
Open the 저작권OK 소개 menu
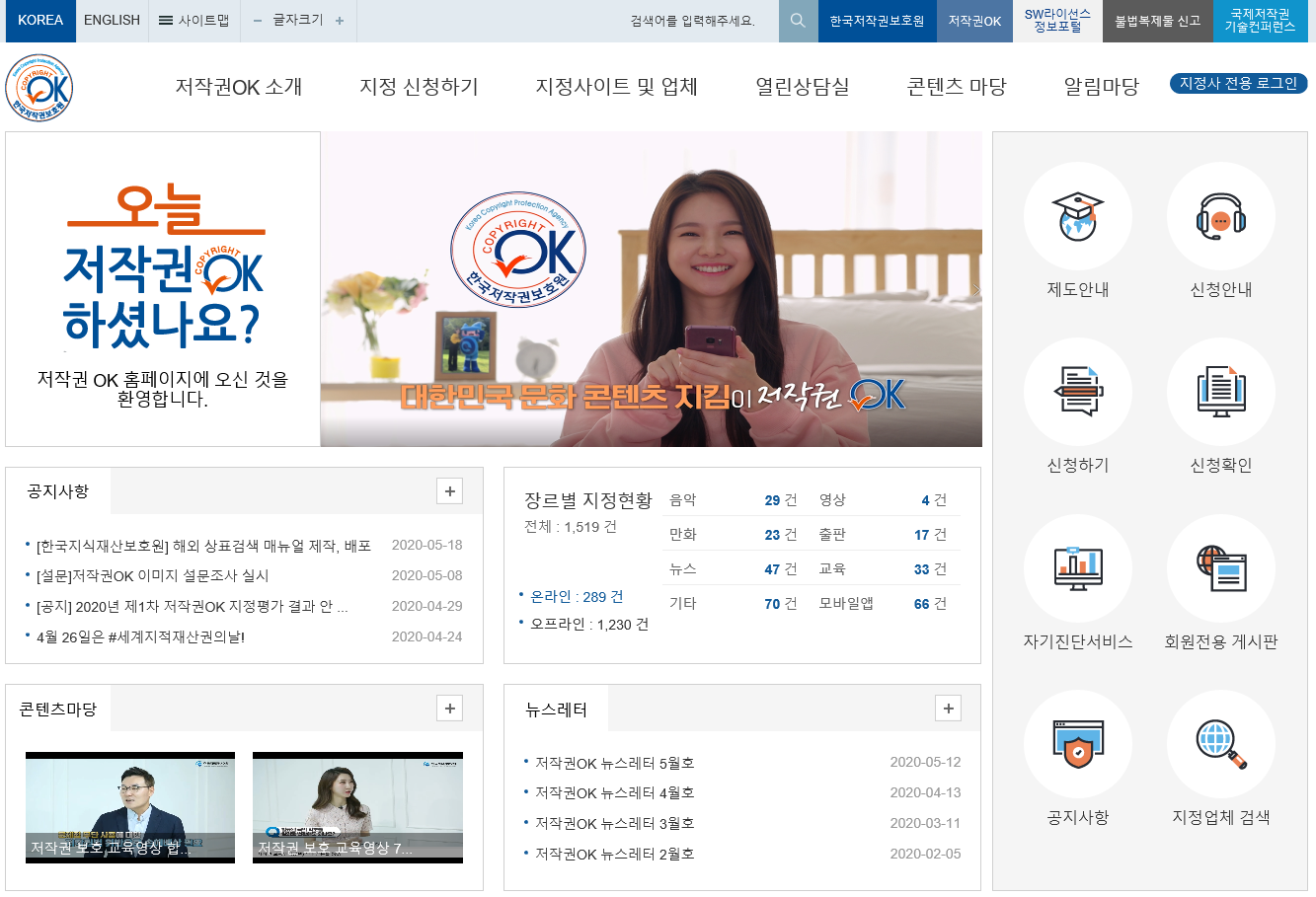coord(239,87)
